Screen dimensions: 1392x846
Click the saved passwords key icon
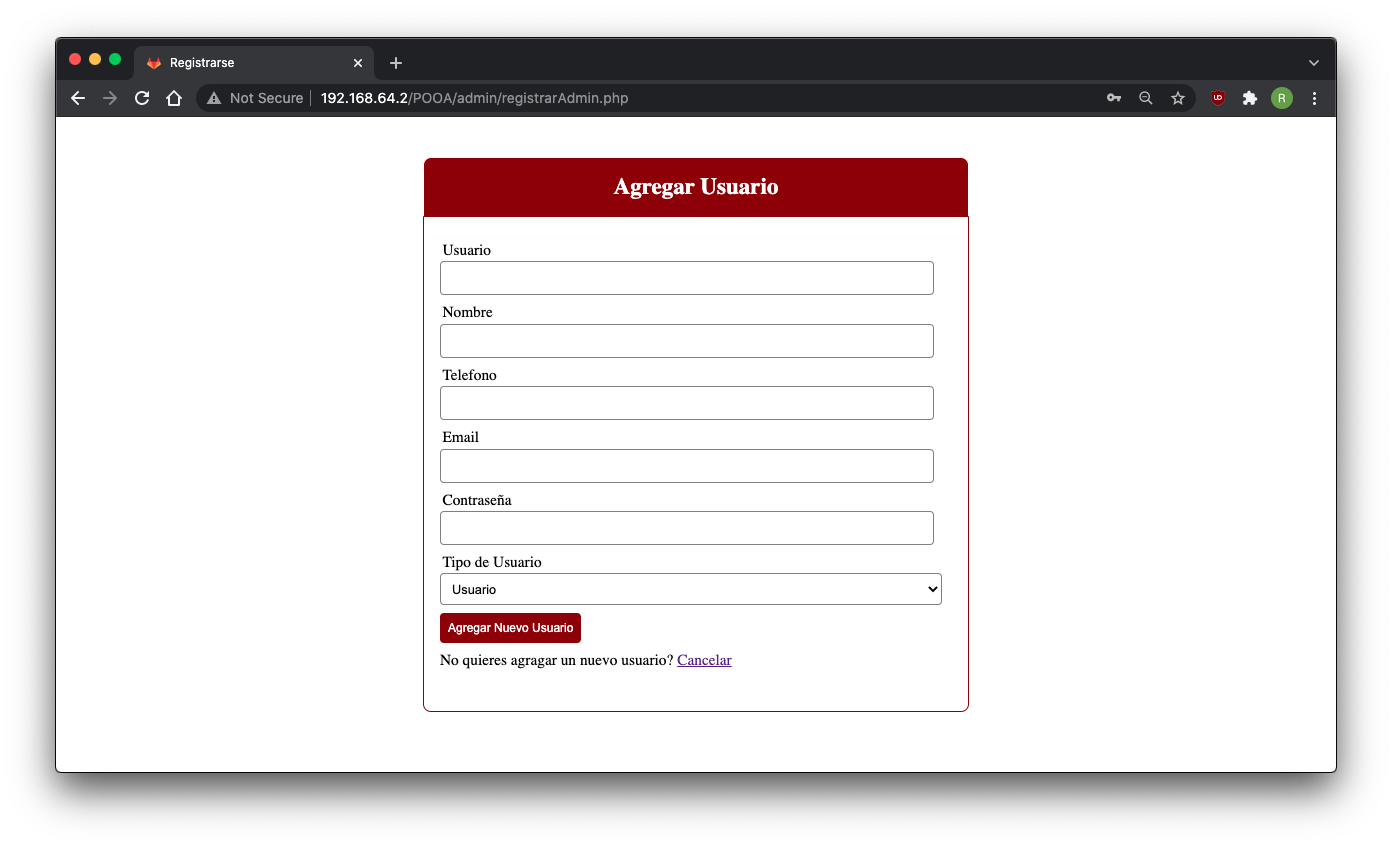[1113, 97]
